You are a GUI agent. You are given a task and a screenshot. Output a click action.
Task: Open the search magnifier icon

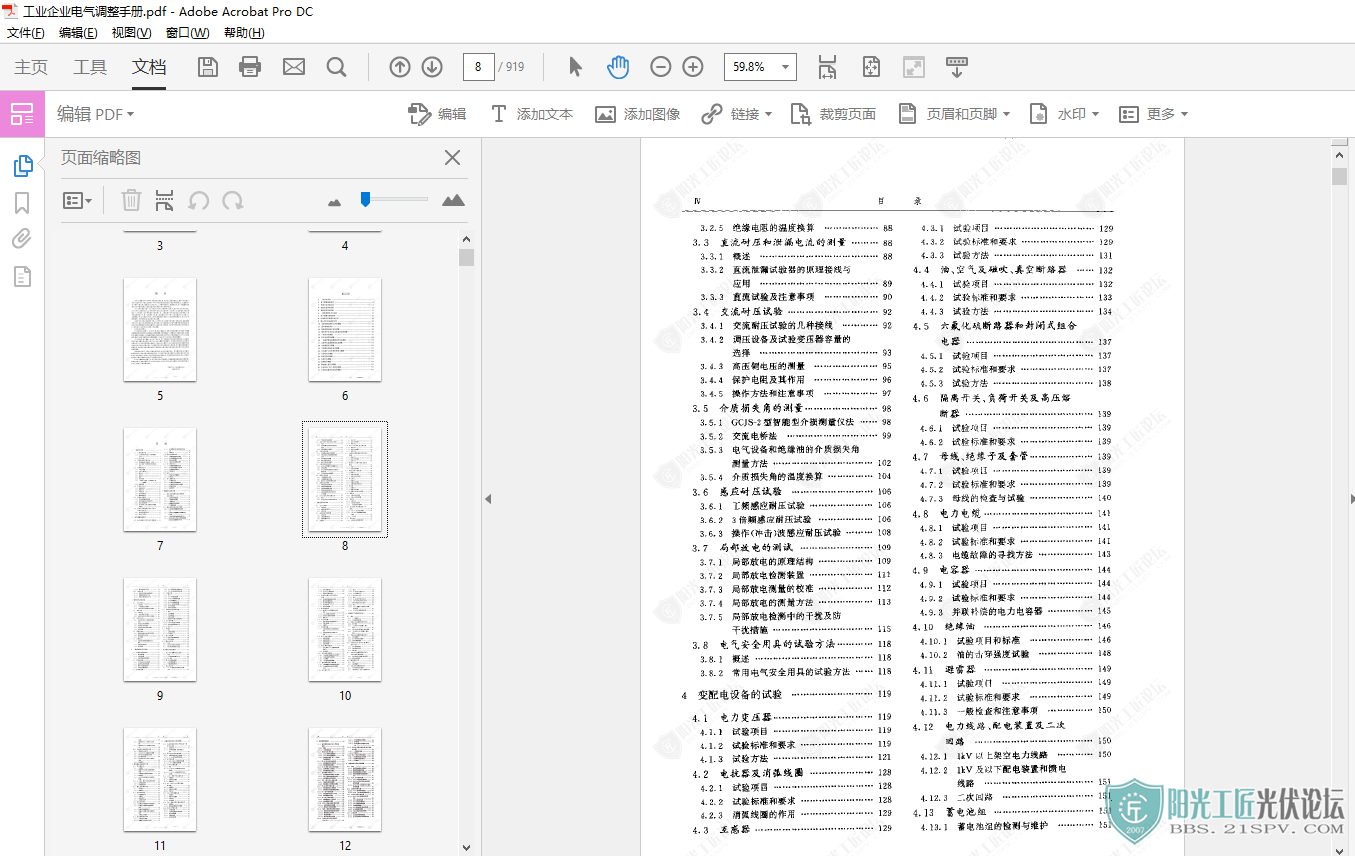[x=337, y=67]
